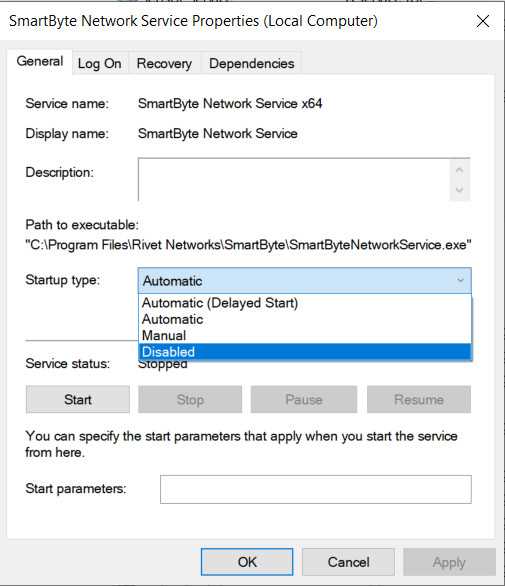Click inside the Description text box
This screenshot has width=505, height=586.
pyautogui.click(x=294, y=180)
